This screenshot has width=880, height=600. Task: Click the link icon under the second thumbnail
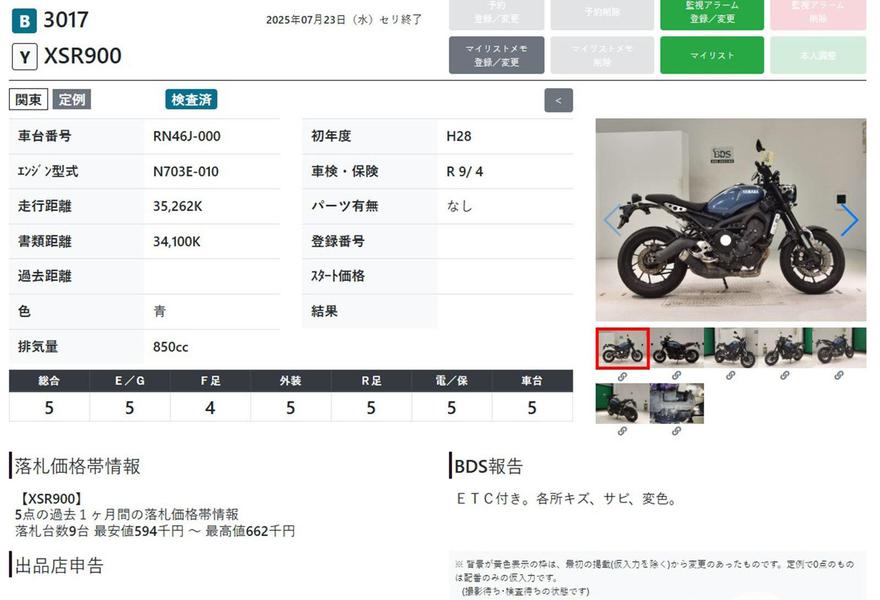point(677,376)
